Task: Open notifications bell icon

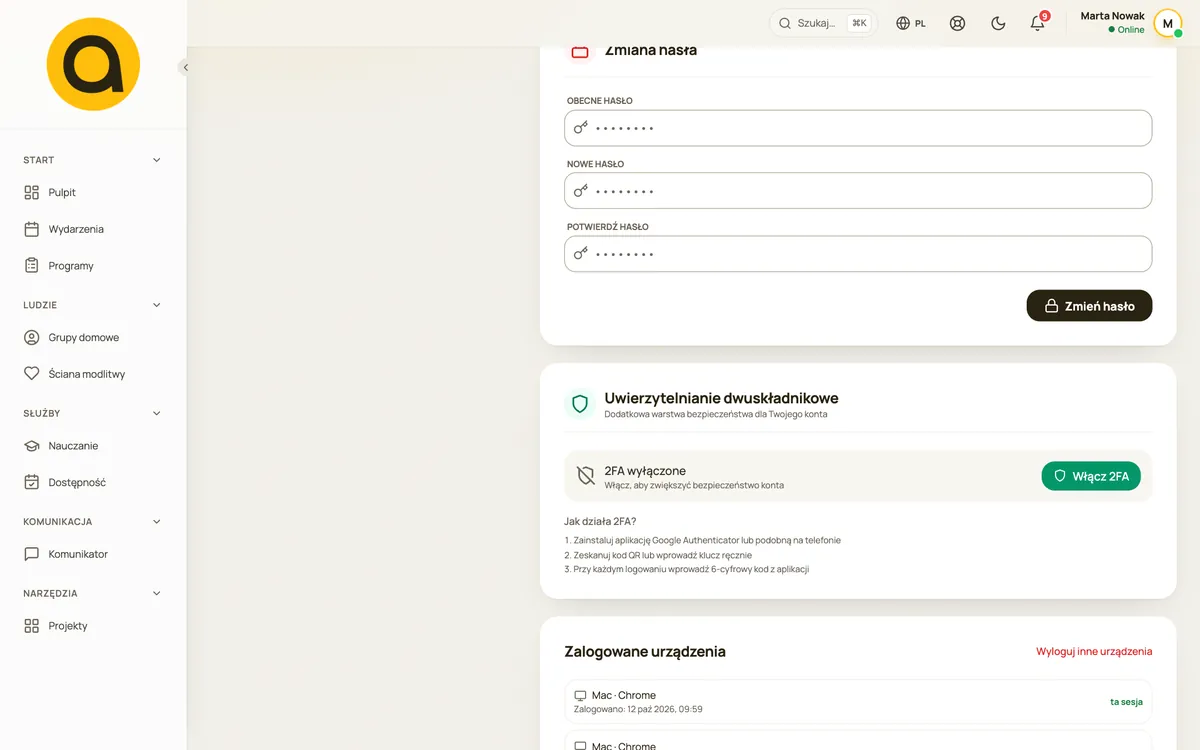Action: 1037,23
